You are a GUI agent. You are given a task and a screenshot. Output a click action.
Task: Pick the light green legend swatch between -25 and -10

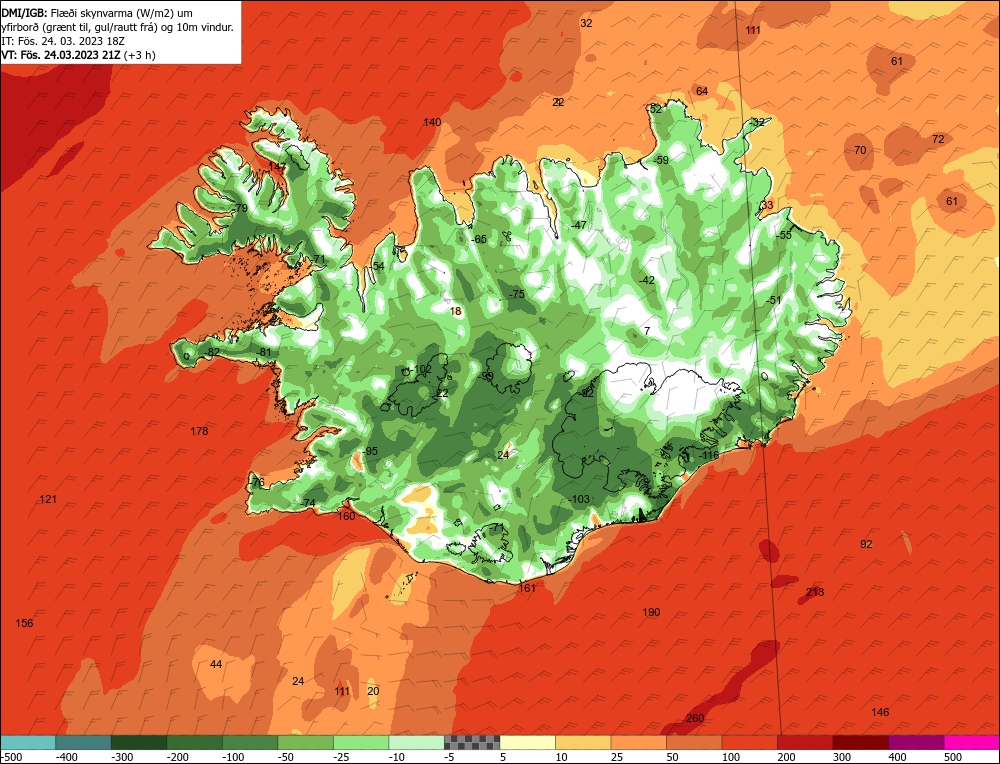(x=360, y=742)
